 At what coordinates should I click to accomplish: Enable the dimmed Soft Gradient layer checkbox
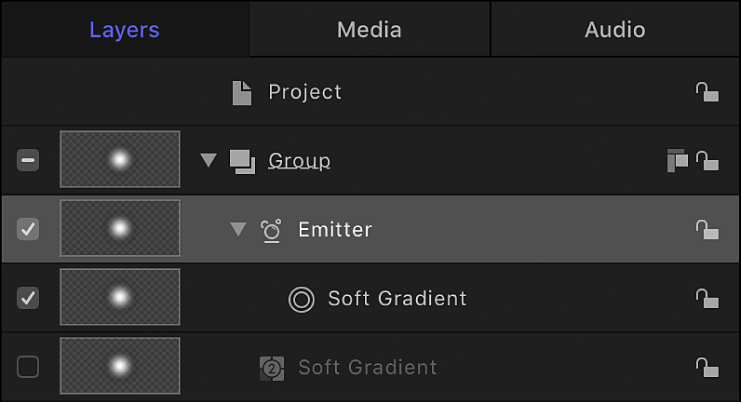[29, 367]
